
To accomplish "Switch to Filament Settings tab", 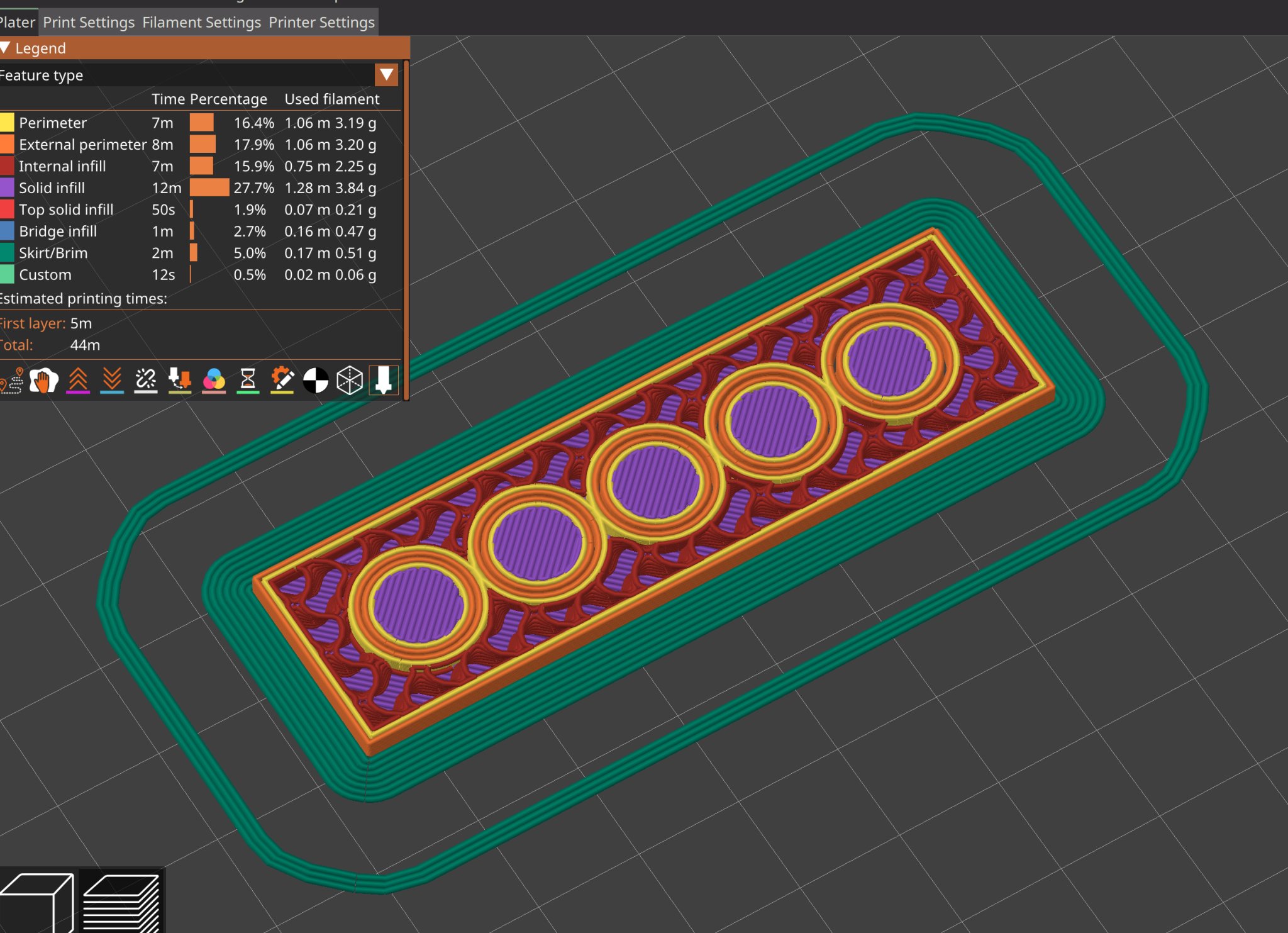I will pos(201,23).
